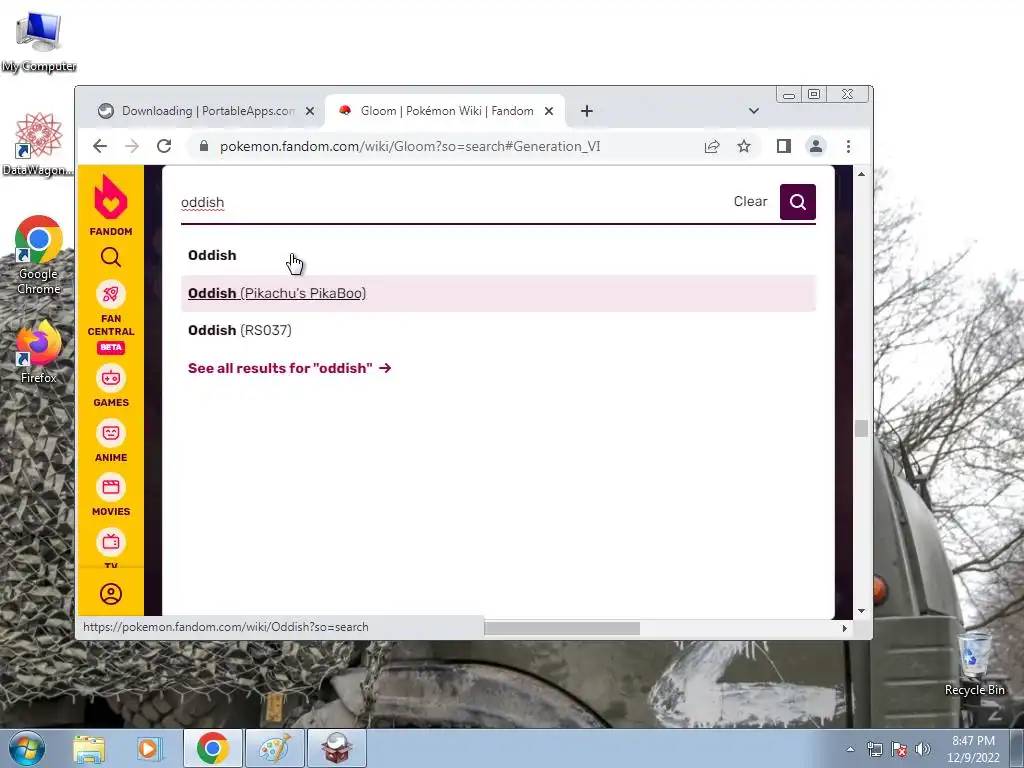Bookmark this page with star
The image size is (1024, 768).
coord(744,146)
